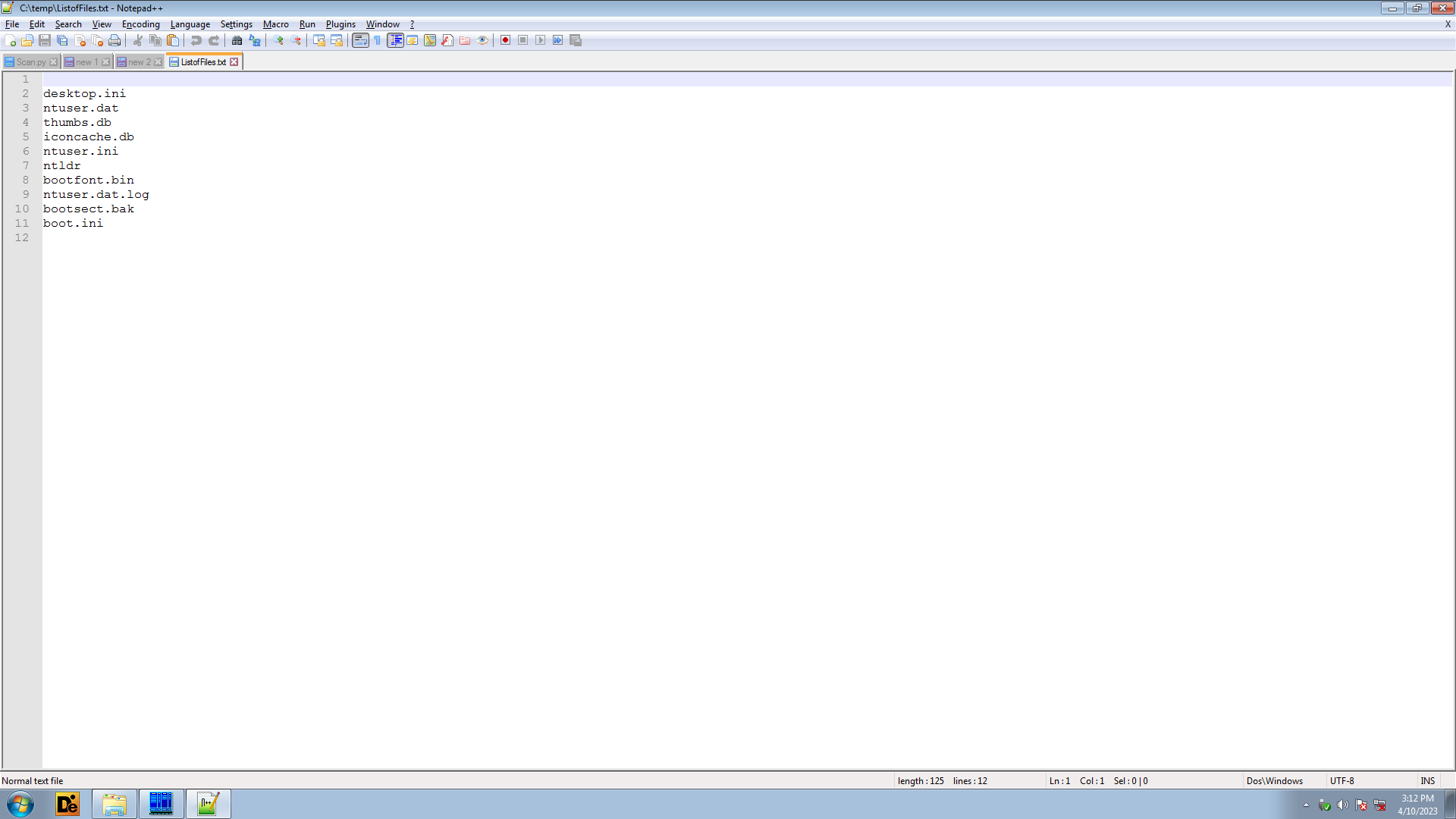Toggle Show all characters pilcrow button
This screenshot has width=1456, height=819.
click(378, 40)
